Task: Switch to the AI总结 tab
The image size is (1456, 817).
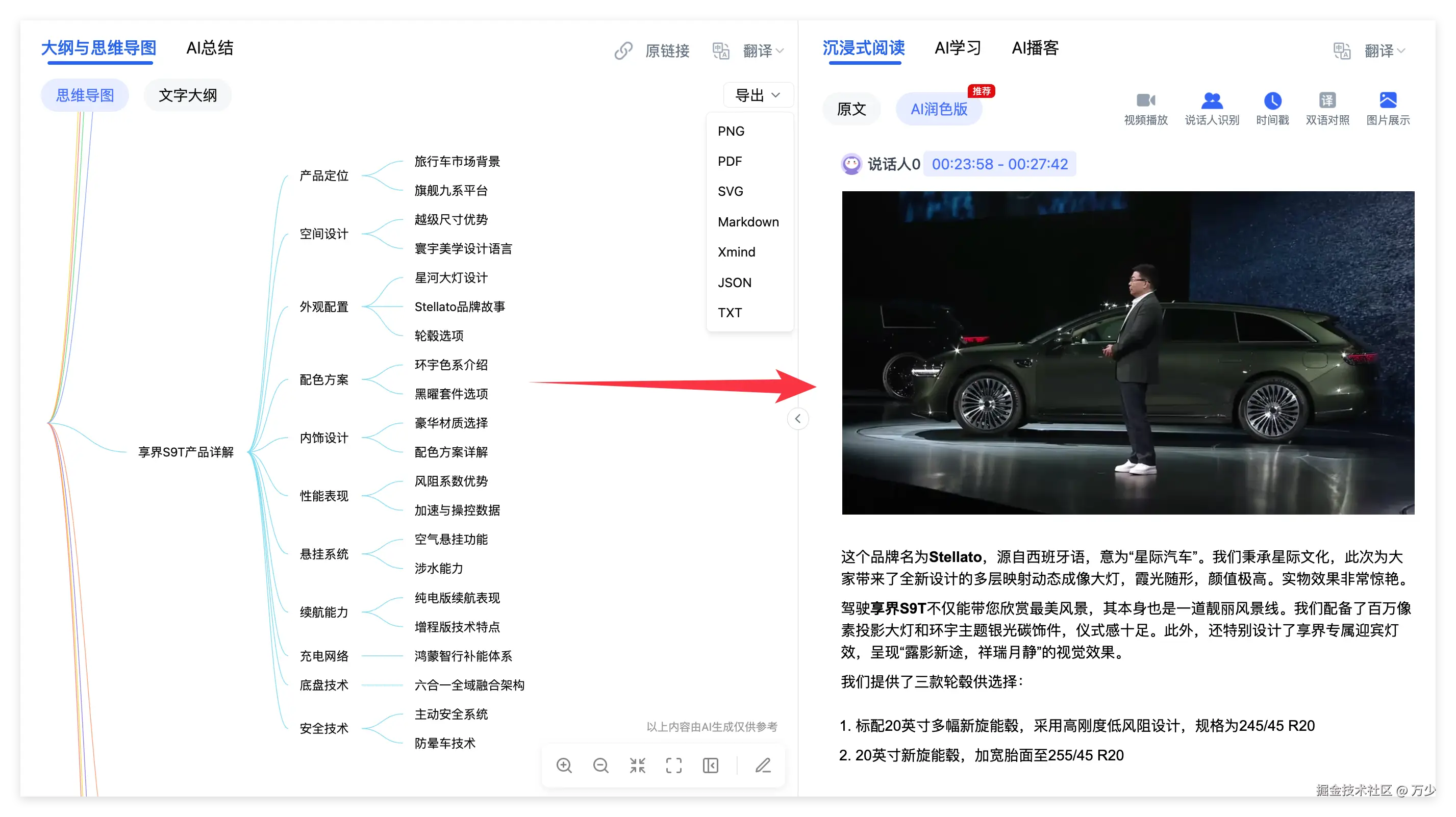Action: pos(210,48)
